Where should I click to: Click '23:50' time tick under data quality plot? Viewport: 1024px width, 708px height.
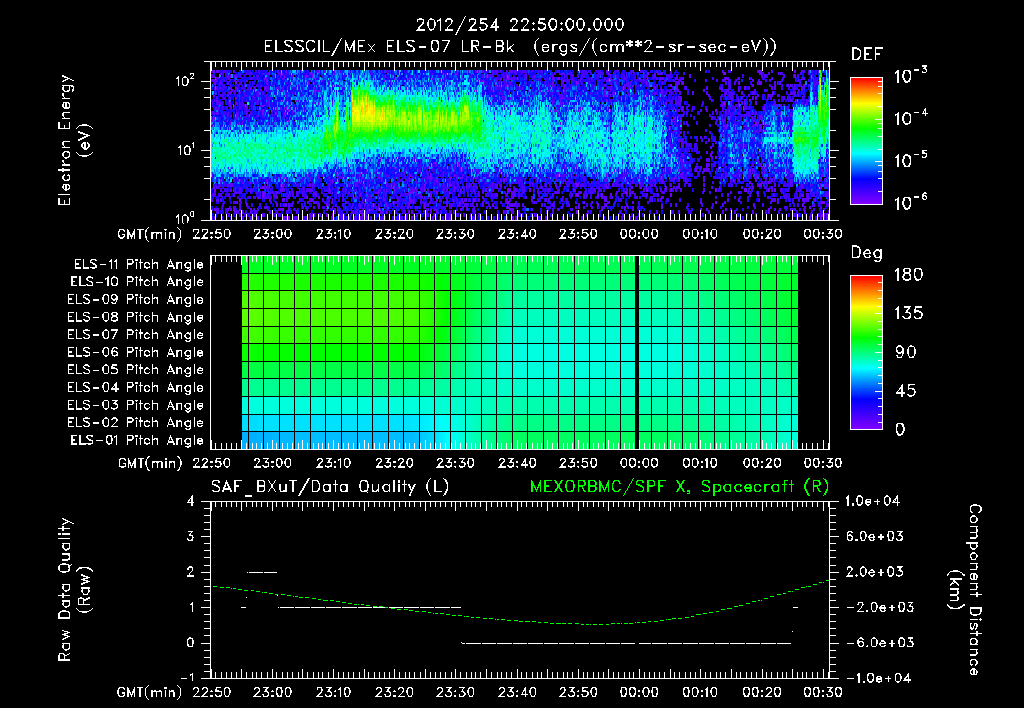[x=578, y=692]
